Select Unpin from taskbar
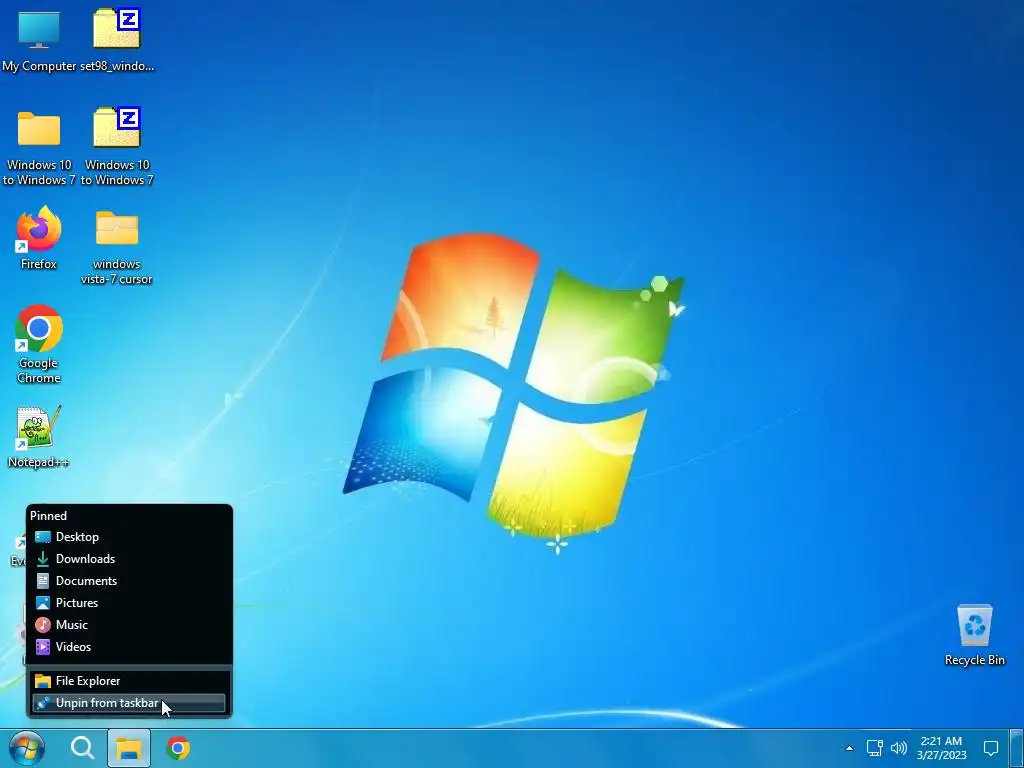 tap(129, 703)
